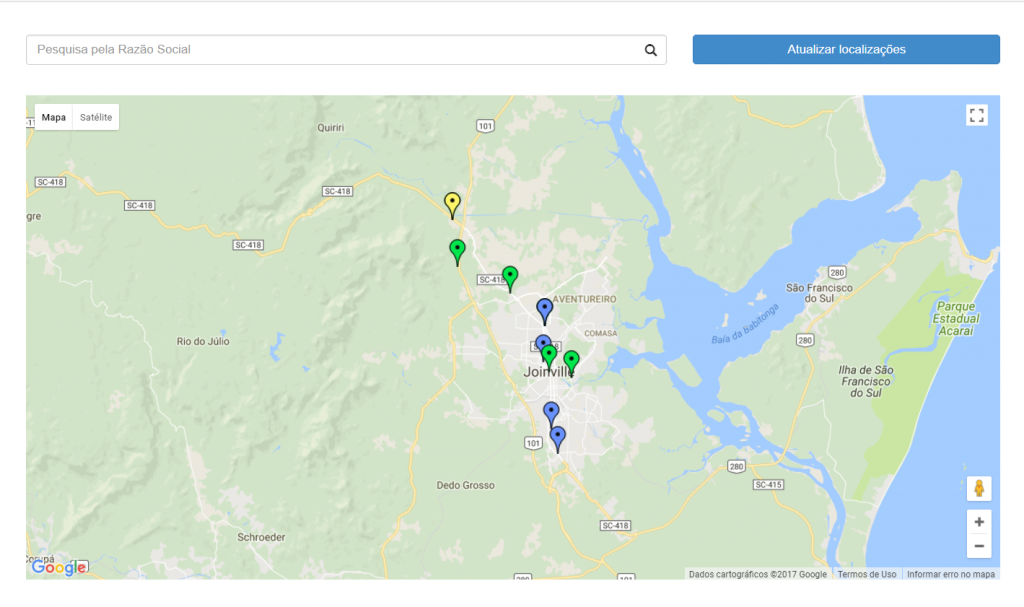Click the Atualizar localizações button
The width and height of the screenshot is (1024, 607).
tap(846, 50)
